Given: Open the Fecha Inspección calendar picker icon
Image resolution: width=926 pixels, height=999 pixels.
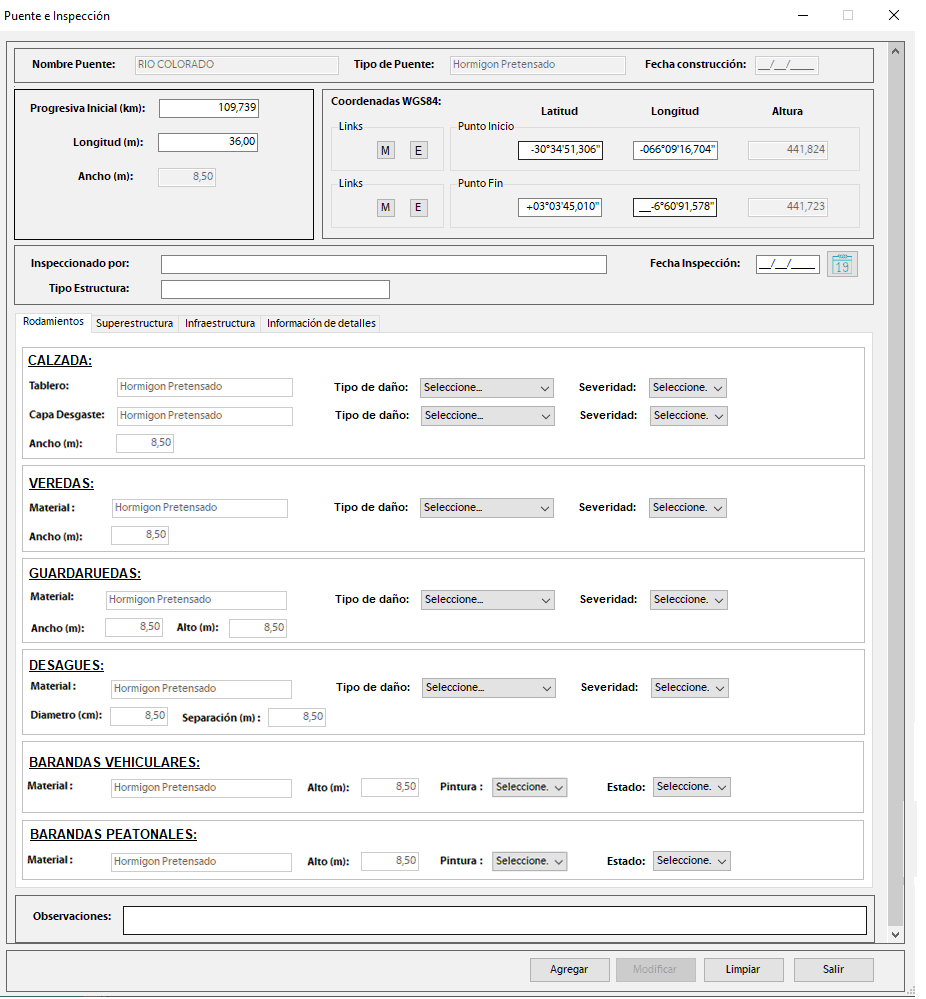Looking at the screenshot, I should click(x=842, y=264).
